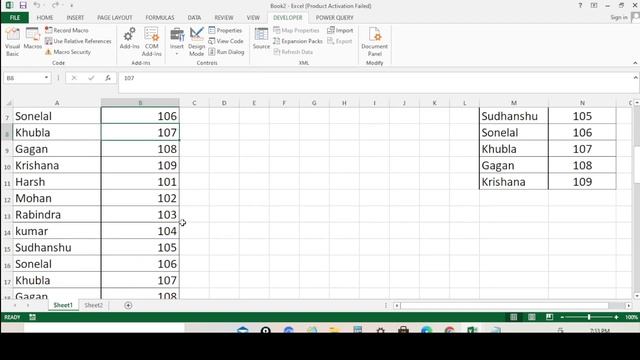Image resolution: width=640 pixels, height=360 pixels.
Task: Open COM Add-Ins dialog
Action: coord(151,42)
